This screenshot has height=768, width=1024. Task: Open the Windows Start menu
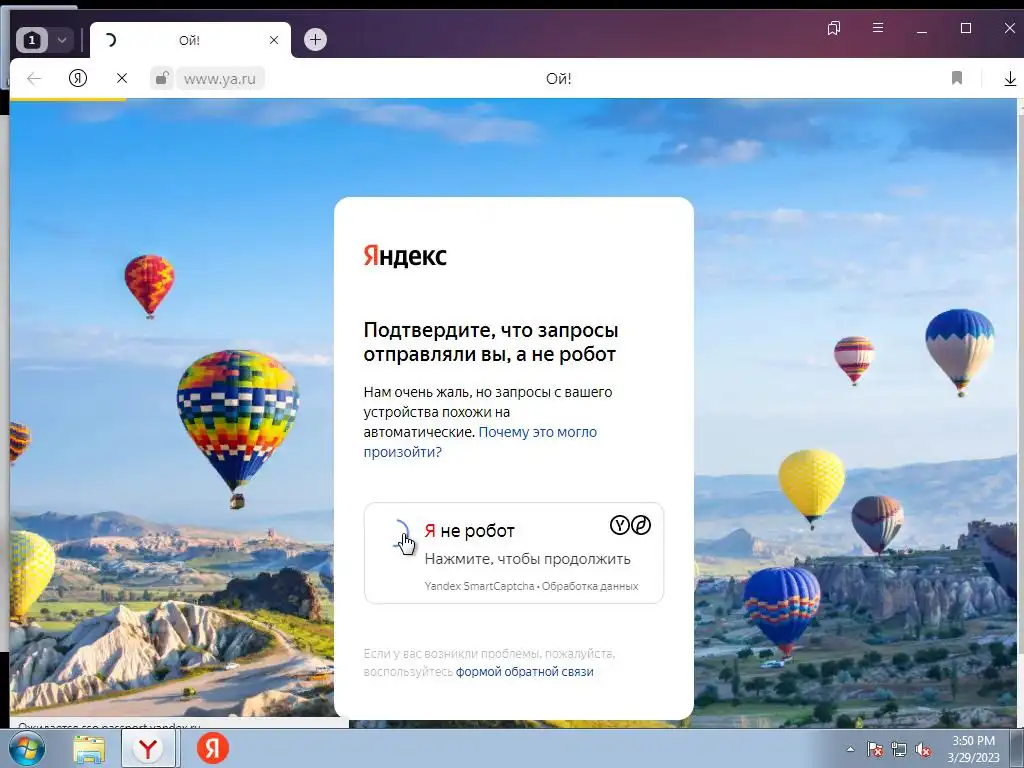pos(26,749)
